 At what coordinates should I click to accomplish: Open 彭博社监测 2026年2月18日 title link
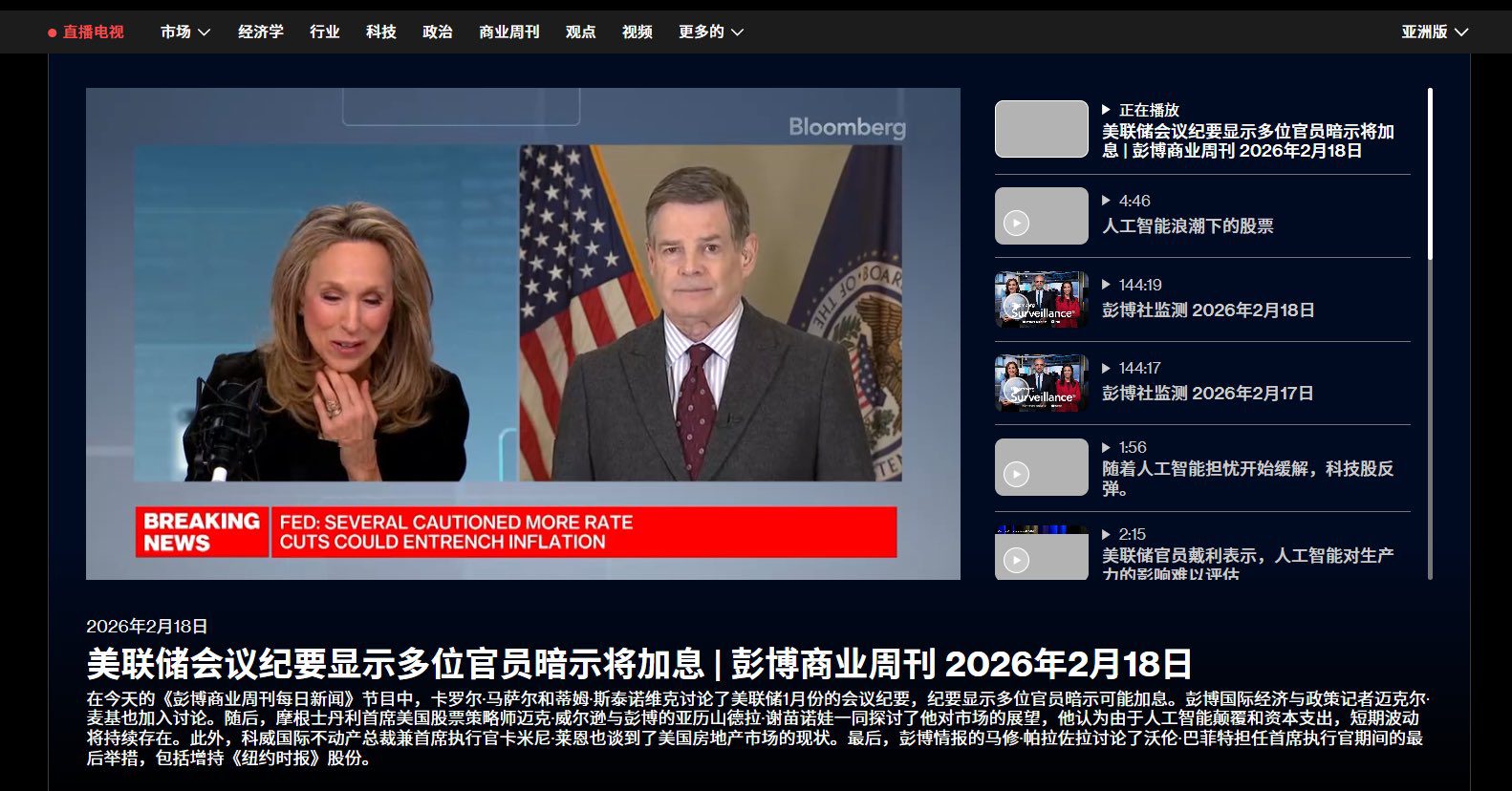click(1208, 310)
